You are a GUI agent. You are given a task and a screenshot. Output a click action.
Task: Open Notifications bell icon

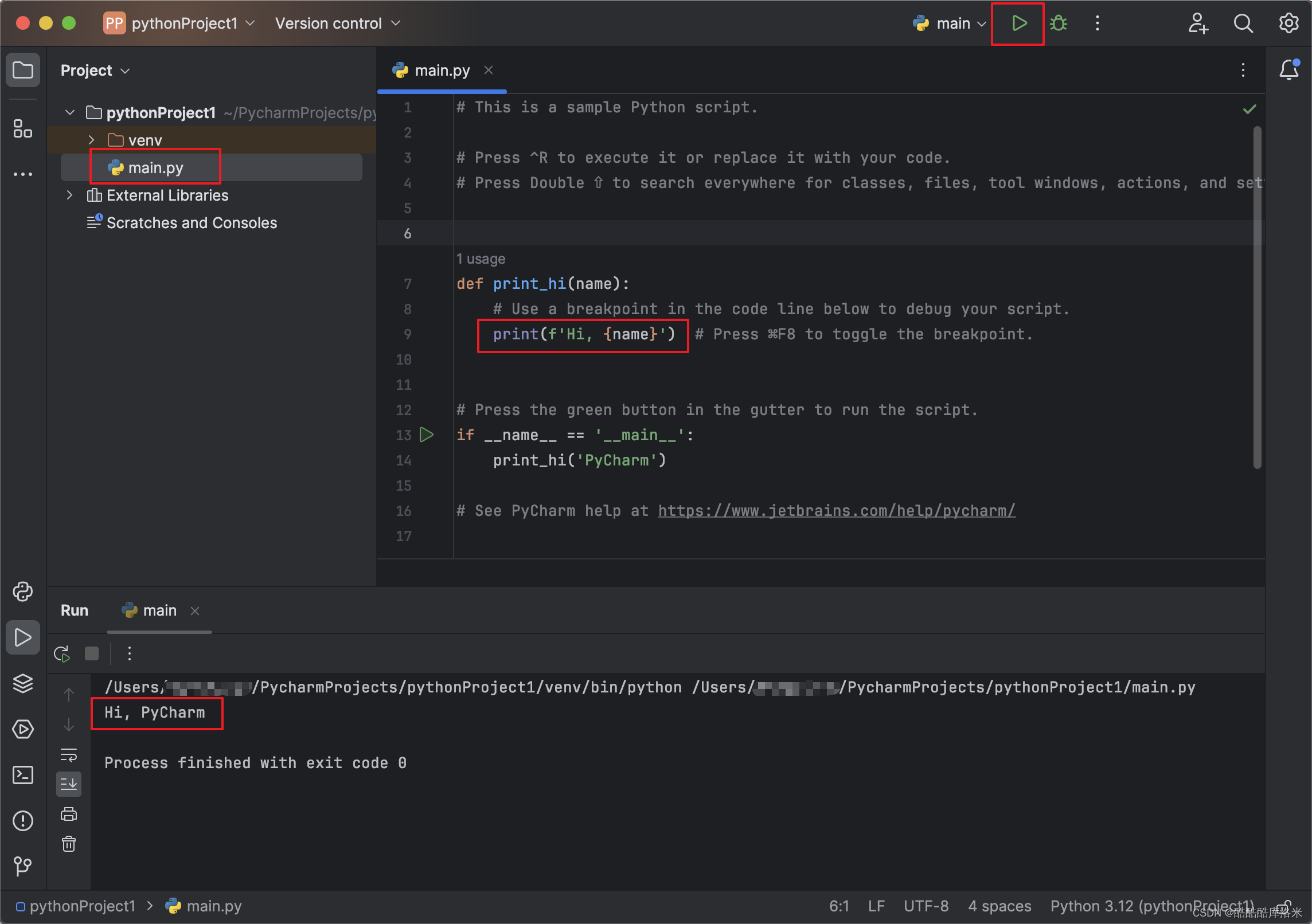click(1289, 69)
